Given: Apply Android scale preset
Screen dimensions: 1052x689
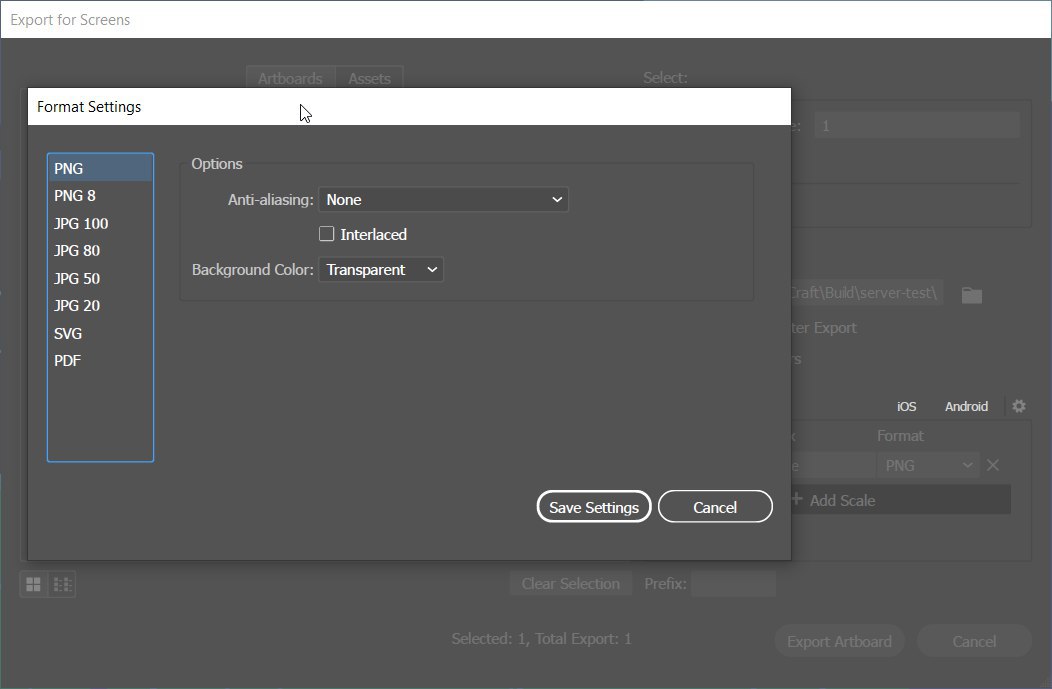Looking at the screenshot, I should 966,407.
